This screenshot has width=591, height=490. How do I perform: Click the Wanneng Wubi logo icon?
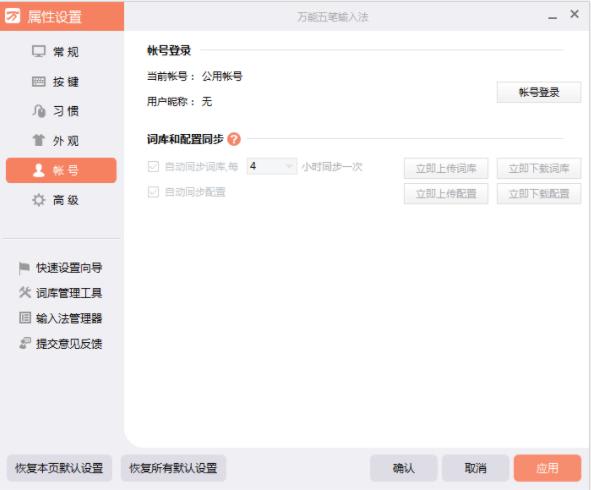pos(12,16)
